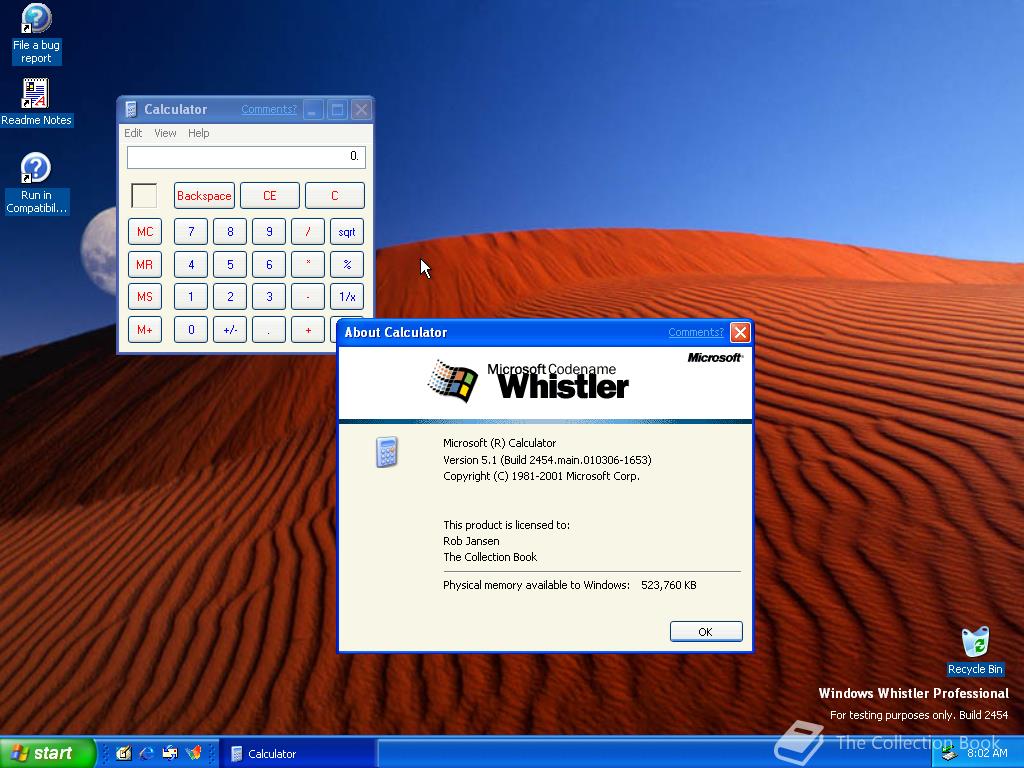1024x768 pixels.
Task: Open the Help menu in Calculator
Action: click(199, 133)
